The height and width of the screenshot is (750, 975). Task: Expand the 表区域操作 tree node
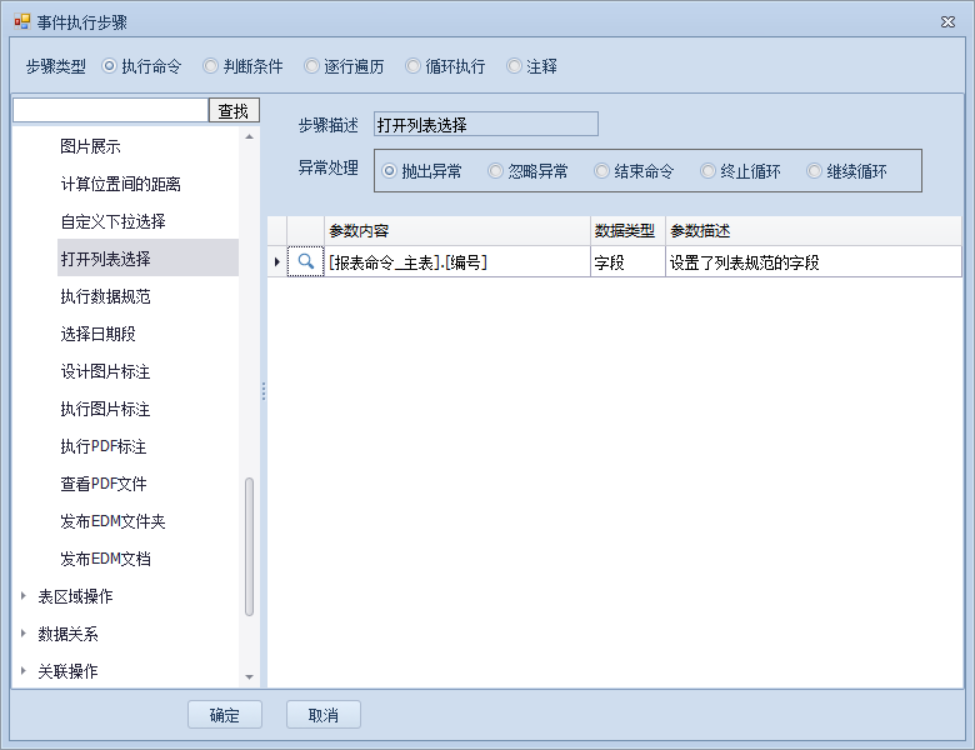(23, 596)
